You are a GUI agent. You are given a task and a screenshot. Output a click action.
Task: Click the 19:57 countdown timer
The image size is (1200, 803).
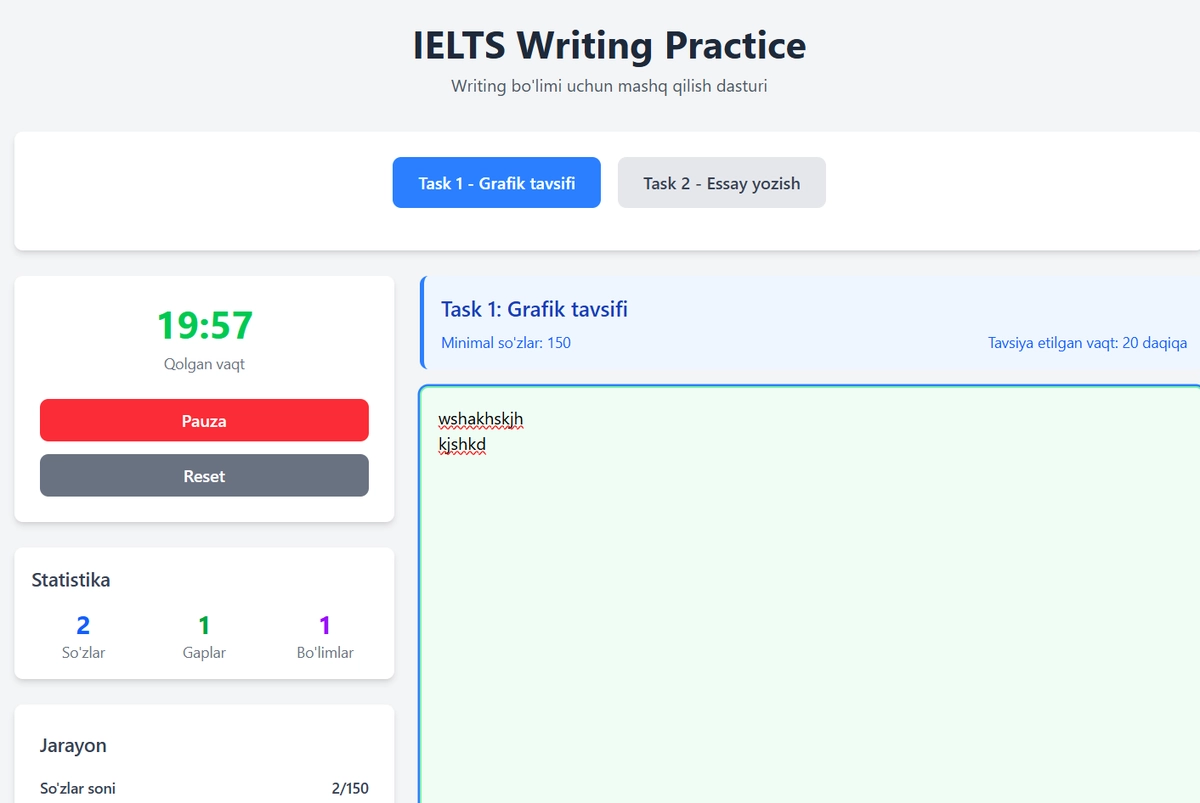(204, 326)
